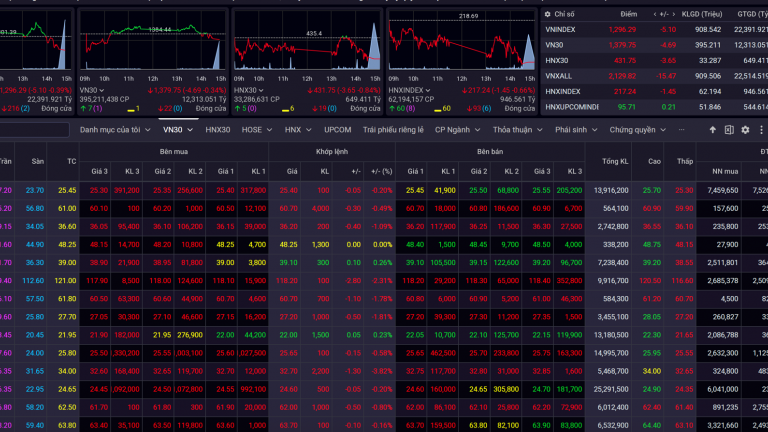Change index on the HNX30 chart selector
Image resolution: width=768 pixels, height=432 pixels.
pos(249,90)
